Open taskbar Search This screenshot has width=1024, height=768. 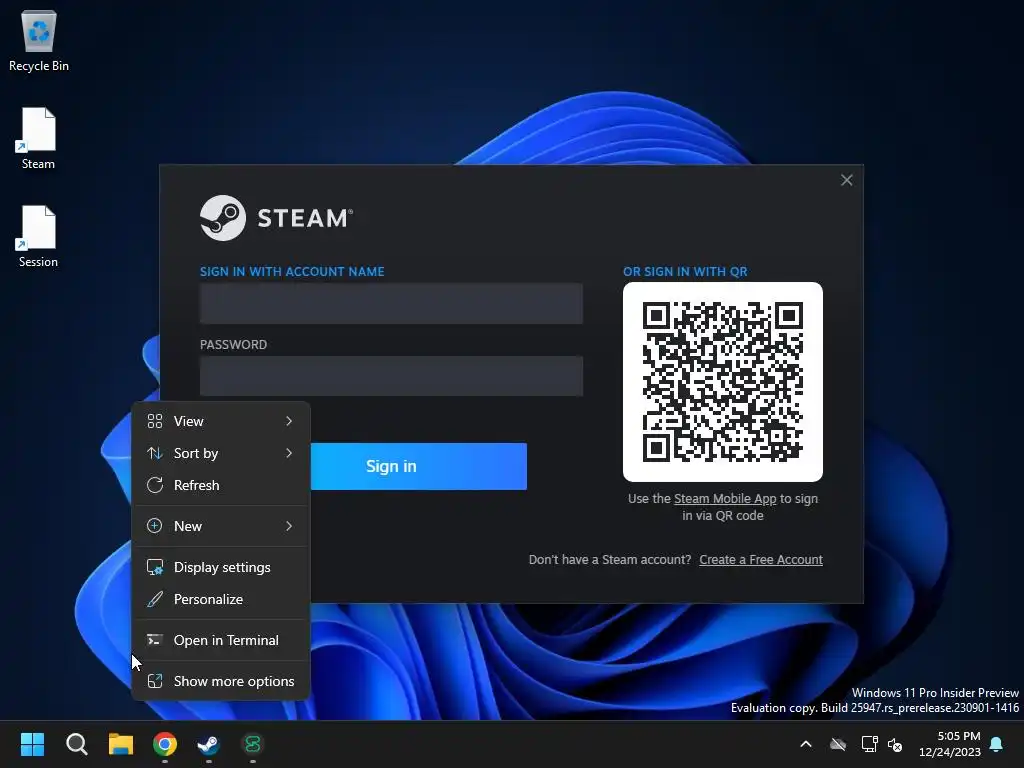coord(76,744)
